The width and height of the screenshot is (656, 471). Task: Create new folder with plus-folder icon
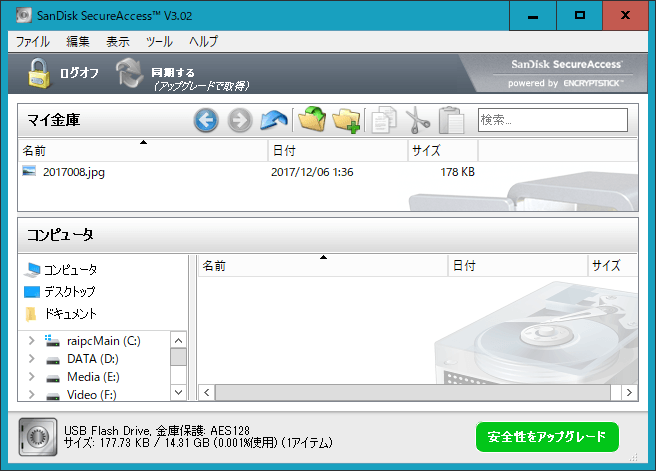346,121
